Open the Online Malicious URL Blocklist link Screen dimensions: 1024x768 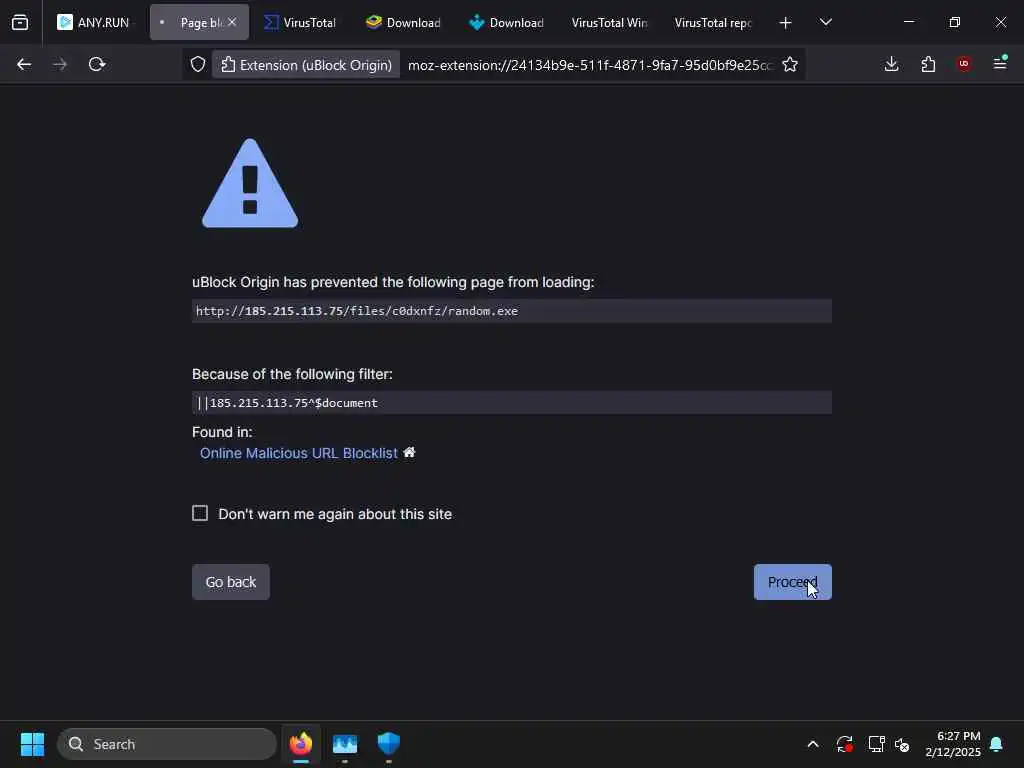(x=298, y=453)
